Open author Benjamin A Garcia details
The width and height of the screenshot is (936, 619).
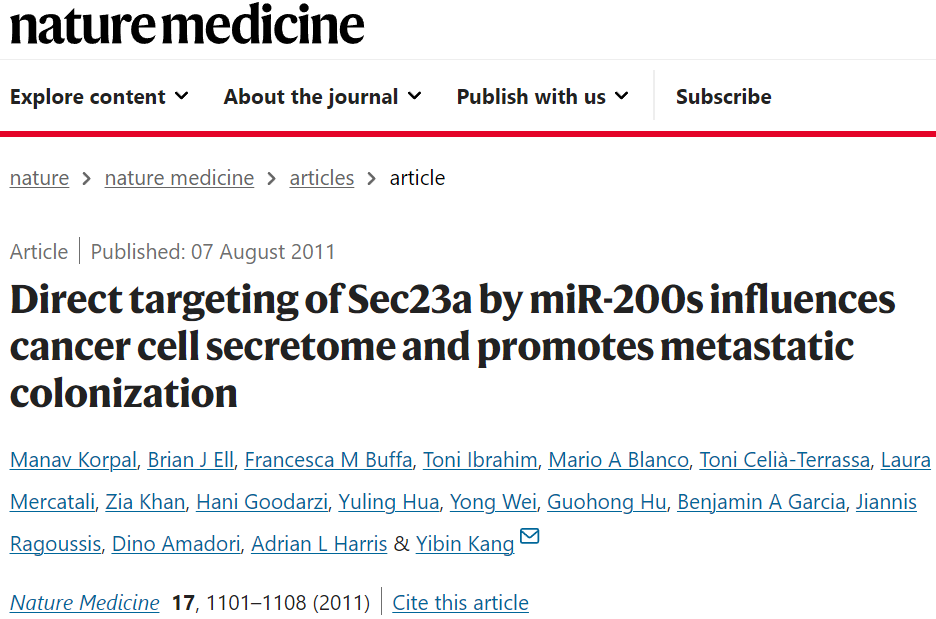tap(761, 502)
